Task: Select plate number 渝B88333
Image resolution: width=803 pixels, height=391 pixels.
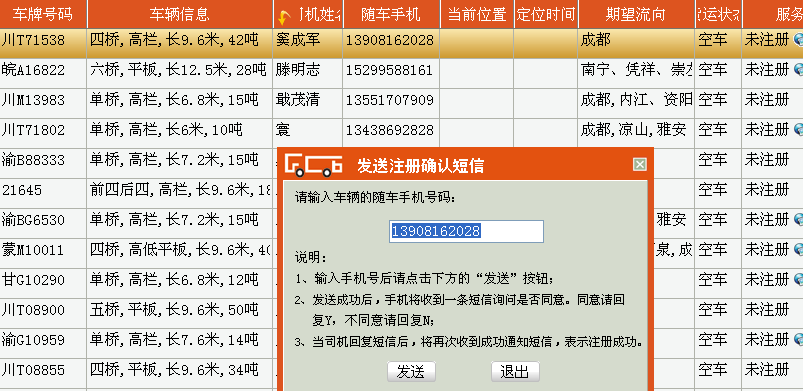Action: [34, 160]
